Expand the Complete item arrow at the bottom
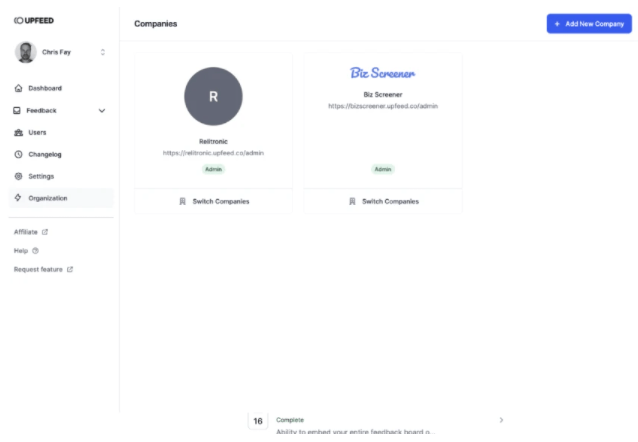This screenshot has height=442, width=638. (x=501, y=420)
